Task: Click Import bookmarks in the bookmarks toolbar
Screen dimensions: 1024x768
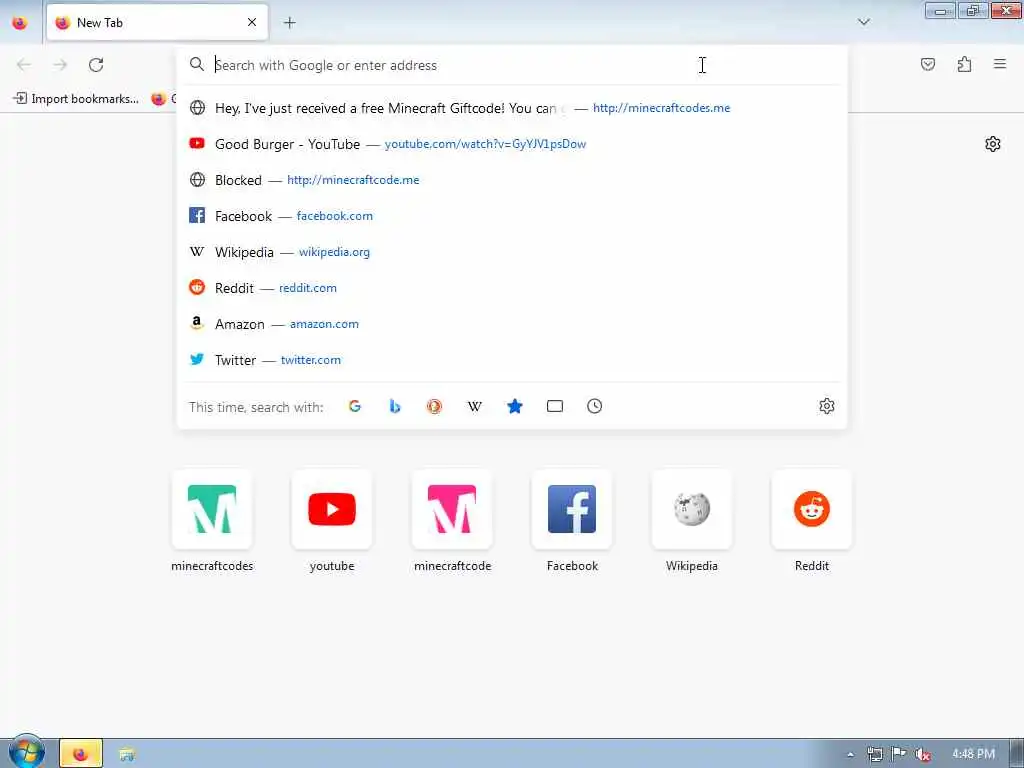Action: (x=76, y=99)
